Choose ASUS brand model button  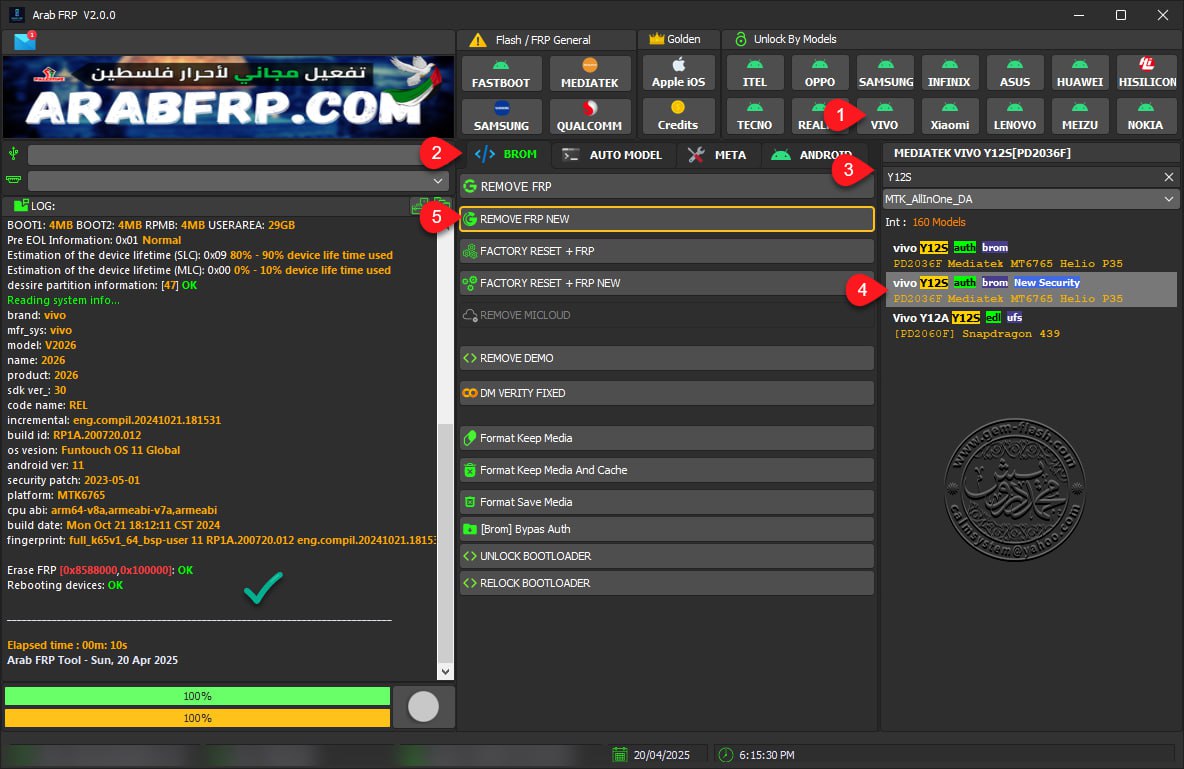[x=1015, y=73]
